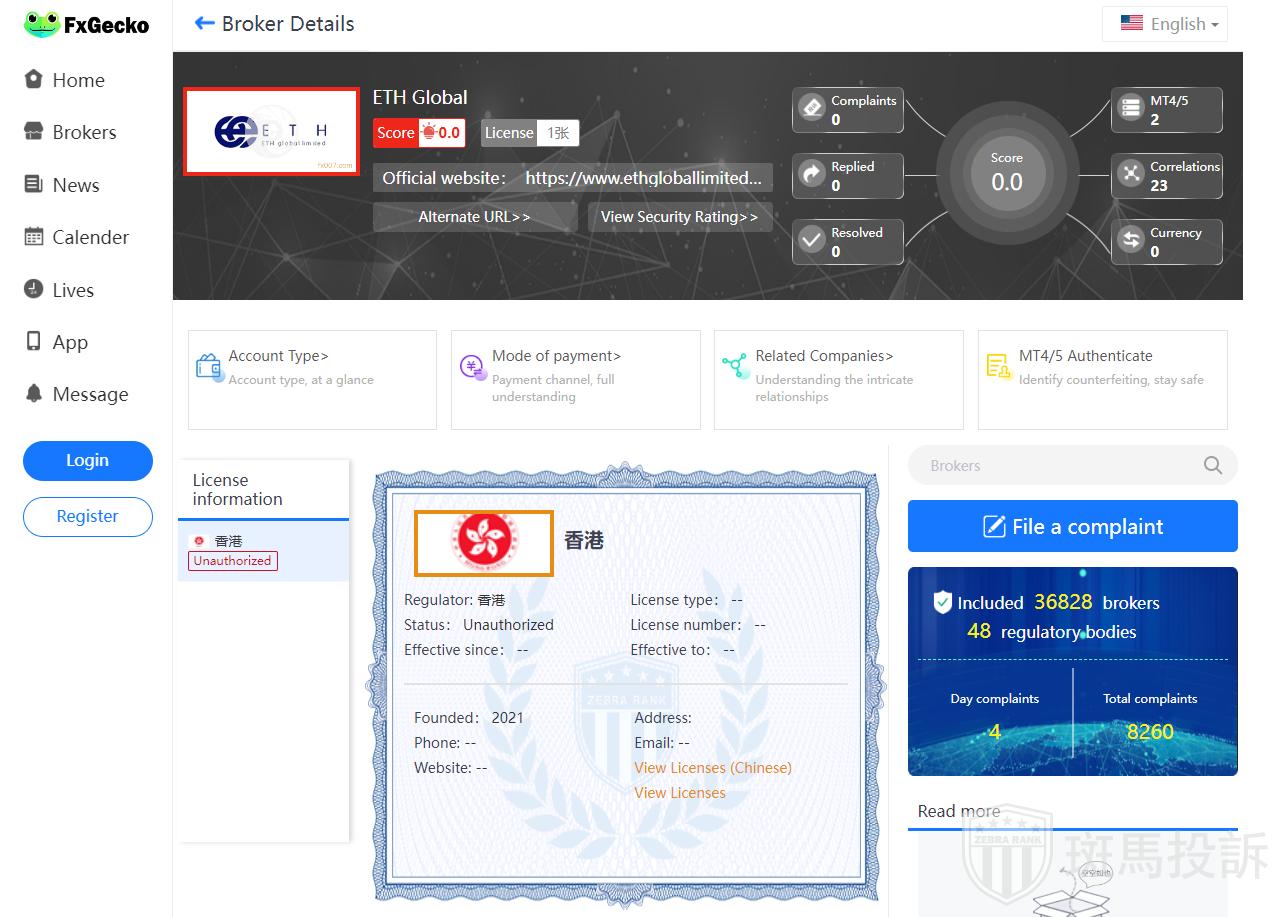Click the back arrow beside Broker Details
Screen dimensions: 1287x917
pos(205,23)
